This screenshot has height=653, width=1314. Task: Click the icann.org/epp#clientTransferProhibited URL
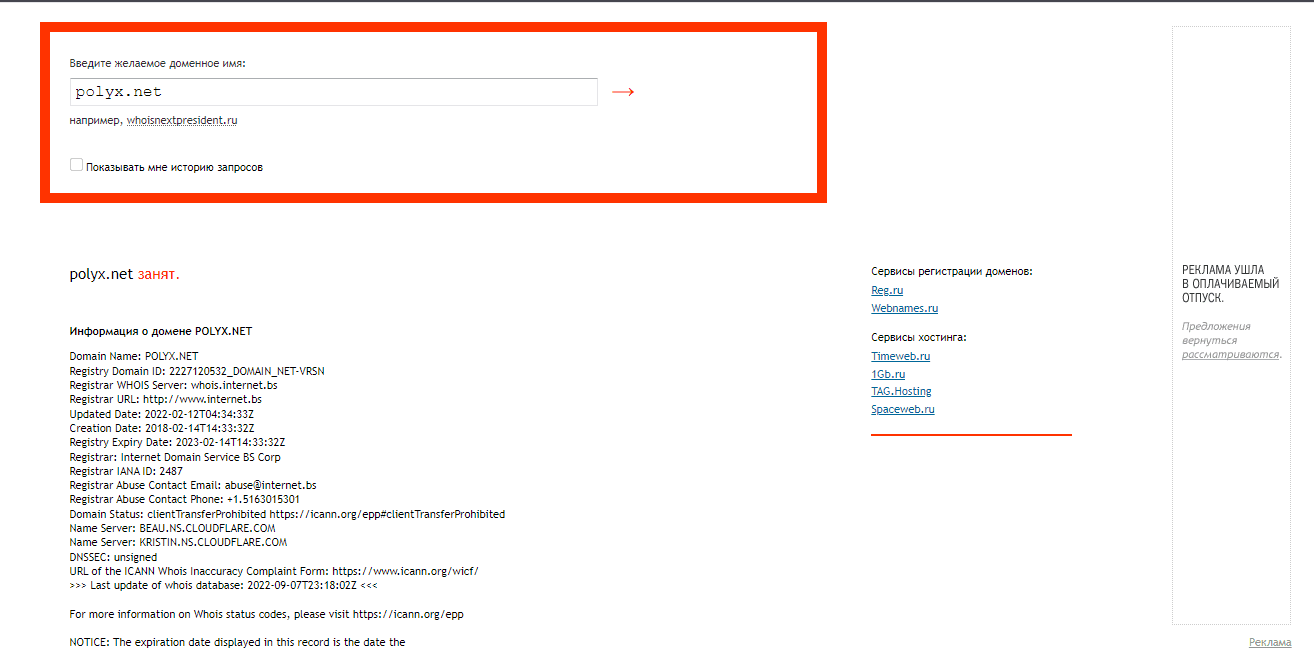pyautogui.click(x=387, y=514)
